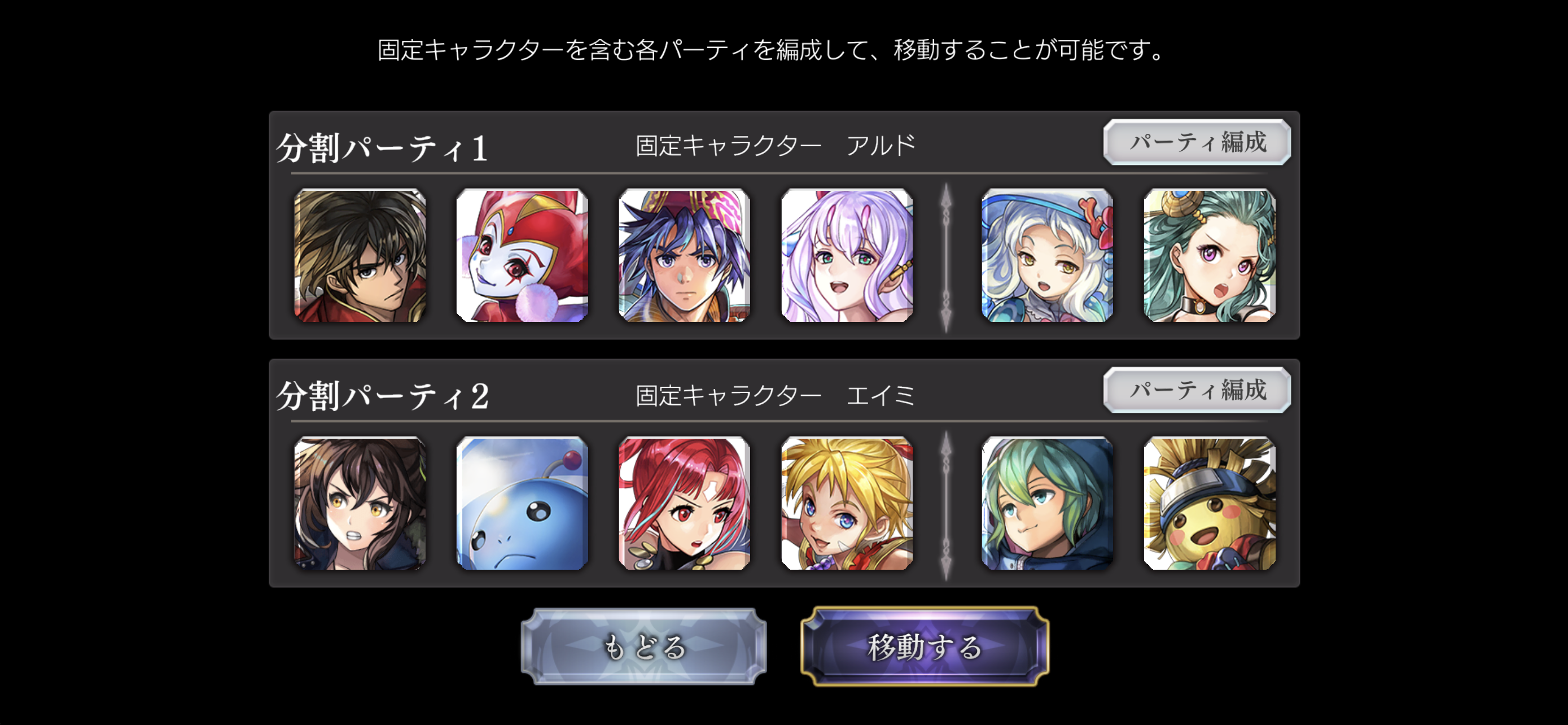
Task: Pick the white-haired girl with blue hat
Action: [x=1047, y=256]
